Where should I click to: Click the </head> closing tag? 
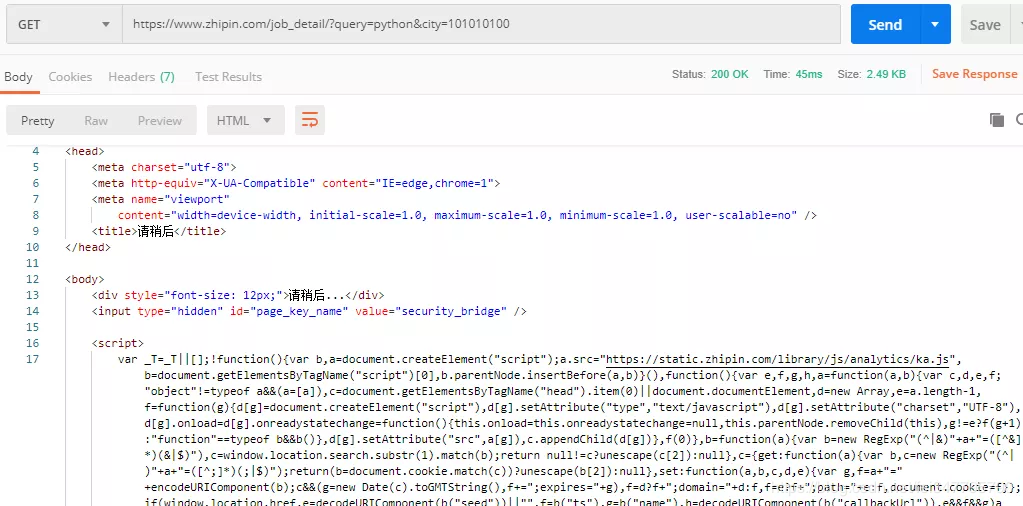(88, 247)
